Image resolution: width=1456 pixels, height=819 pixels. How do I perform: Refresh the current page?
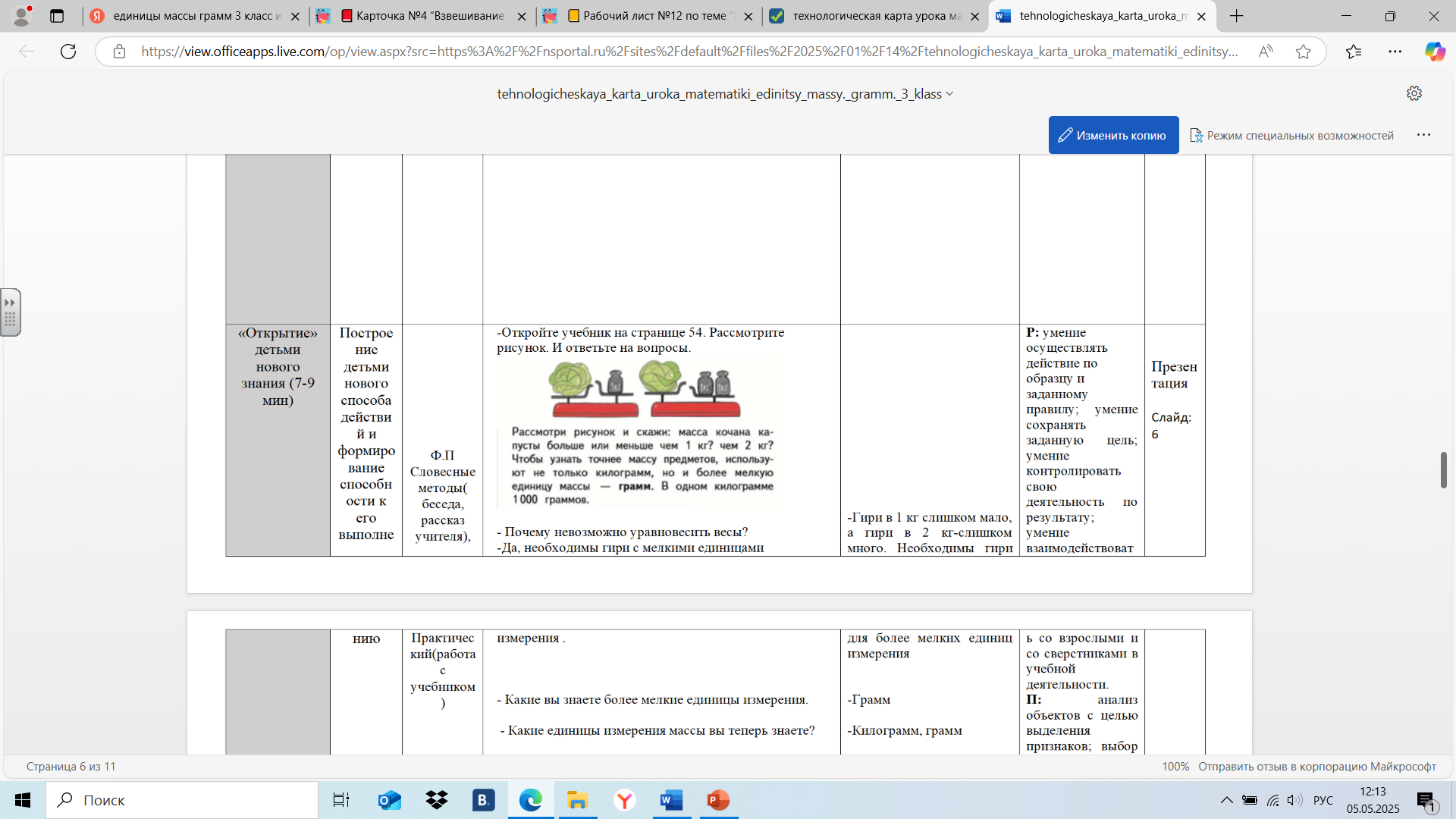tap(68, 52)
